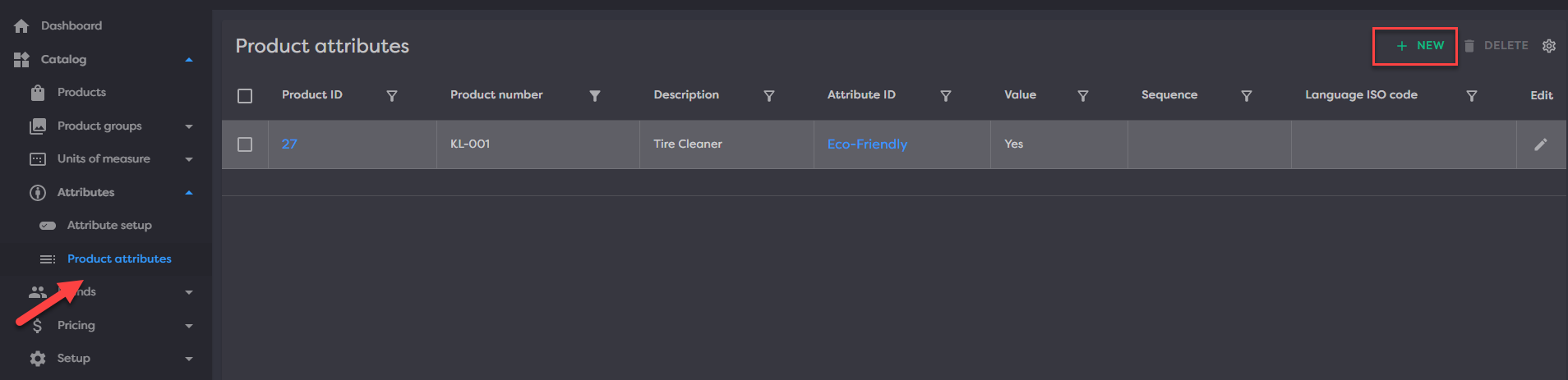Click the settings gear icon beside Delete

tap(1548, 46)
